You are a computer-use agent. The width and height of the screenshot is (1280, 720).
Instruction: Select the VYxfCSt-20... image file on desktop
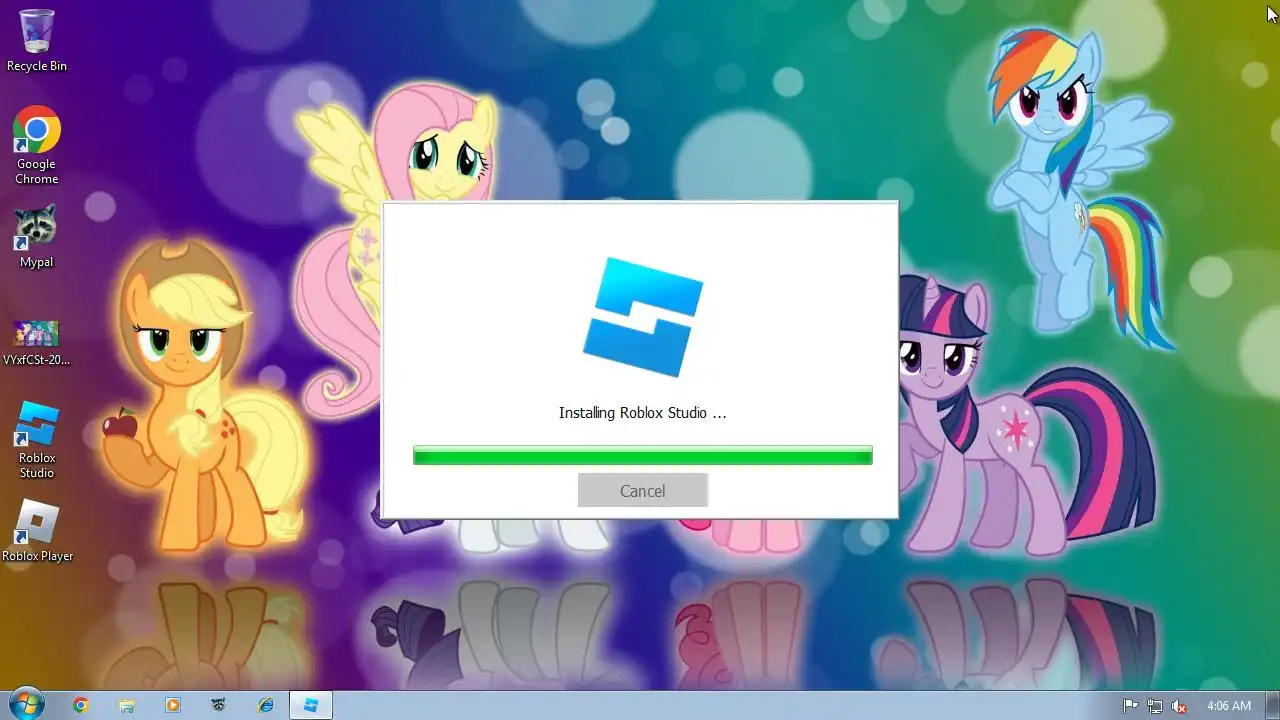(x=37, y=340)
